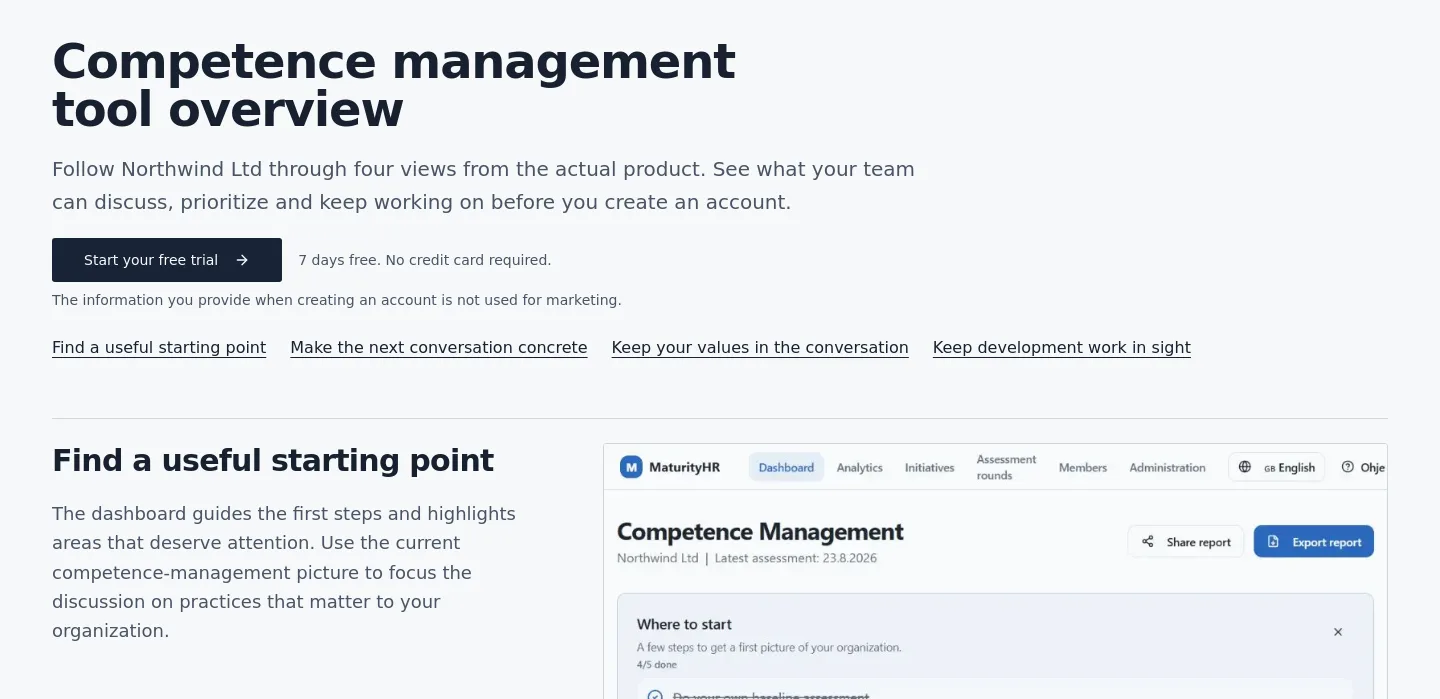Follow the Make the next conversation concrete link
1440x699 pixels.
[x=439, y=348]
